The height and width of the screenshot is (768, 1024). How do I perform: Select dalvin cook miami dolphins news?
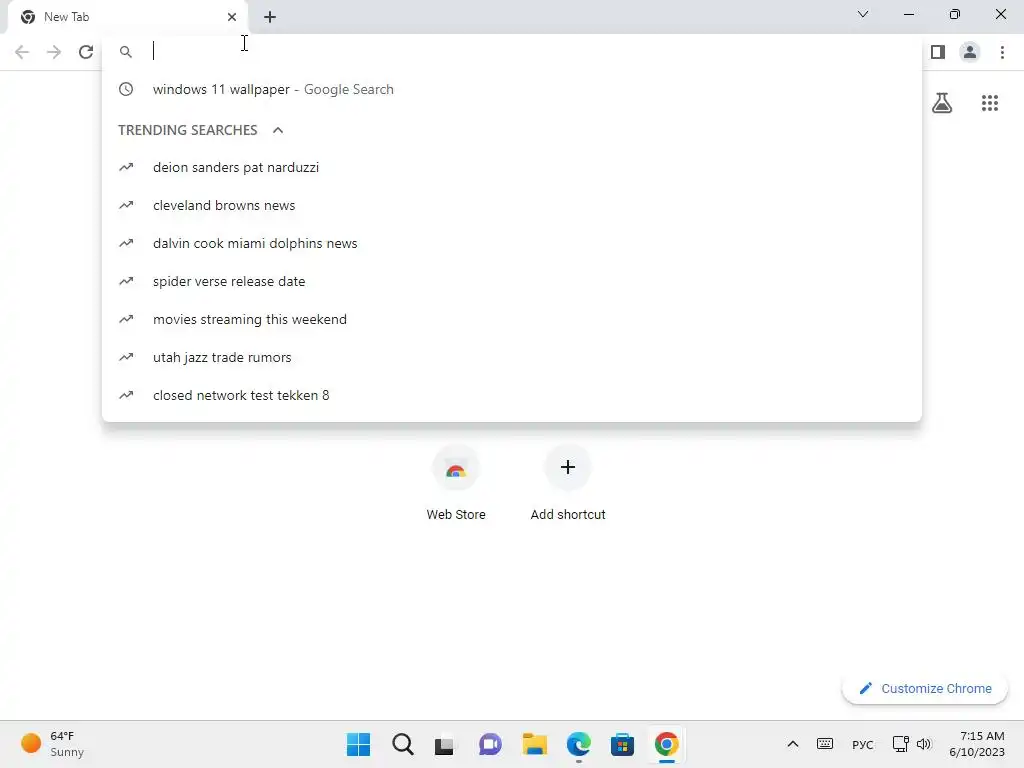coord(512,243)
